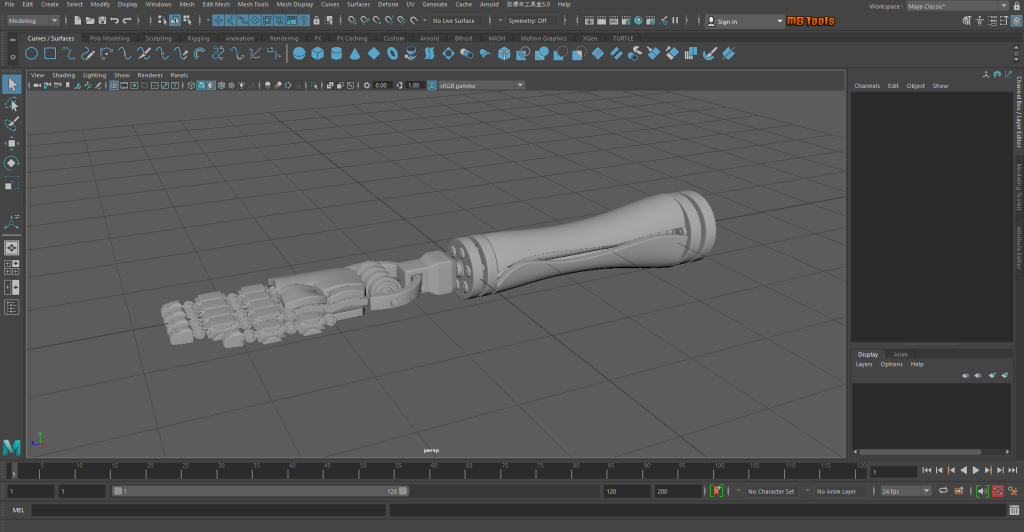Image resolution: width=1024 pixels, height=532 pixels.
Task: Click the Play Forwards button
Action: click(x=976, y=470)
